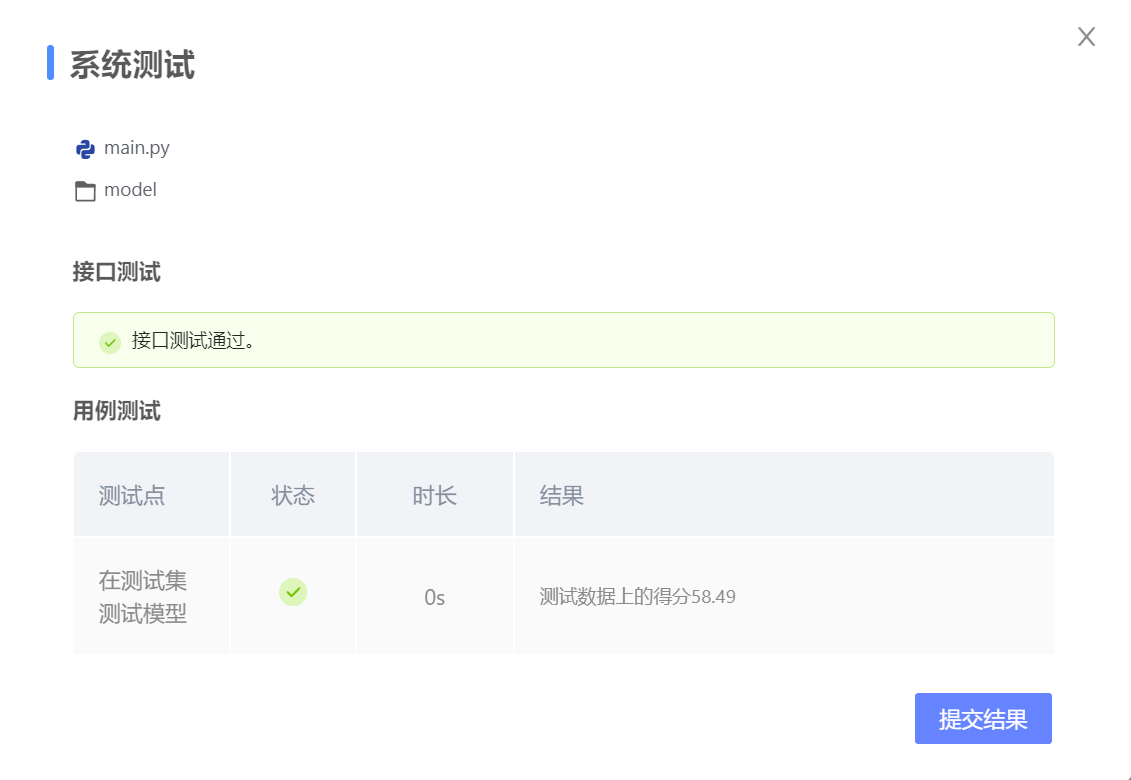The width and height of the screenshot is (1131, 780).
Task: Select the 在测试集测试模型 test point cell
Action: (x=143, y=597)
